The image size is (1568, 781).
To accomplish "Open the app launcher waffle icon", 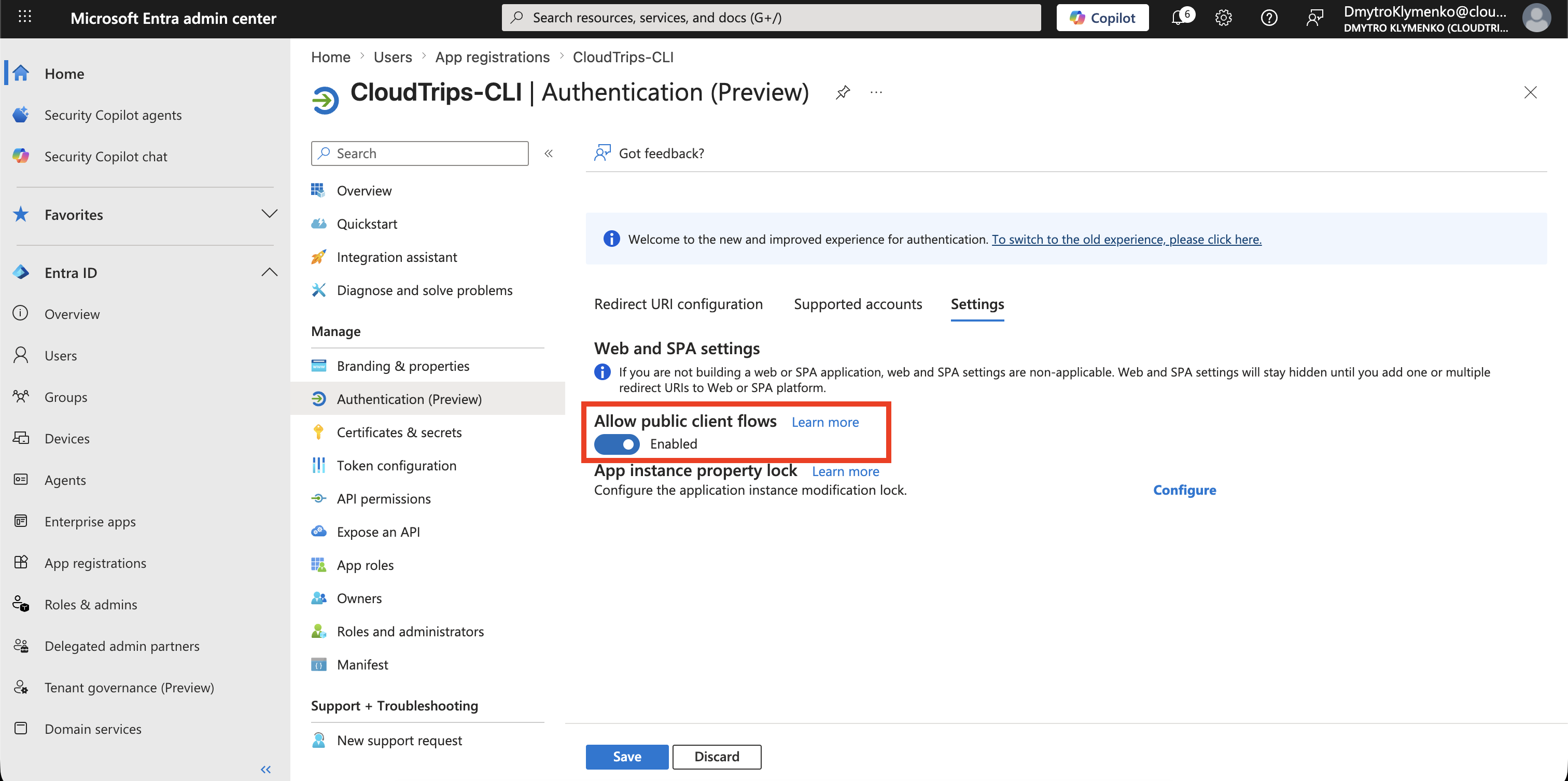I will click(x=25, y=17).
